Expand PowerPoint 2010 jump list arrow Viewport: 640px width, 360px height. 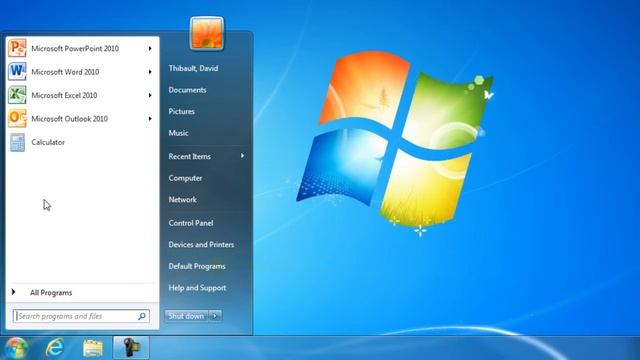tap(150, 49)
